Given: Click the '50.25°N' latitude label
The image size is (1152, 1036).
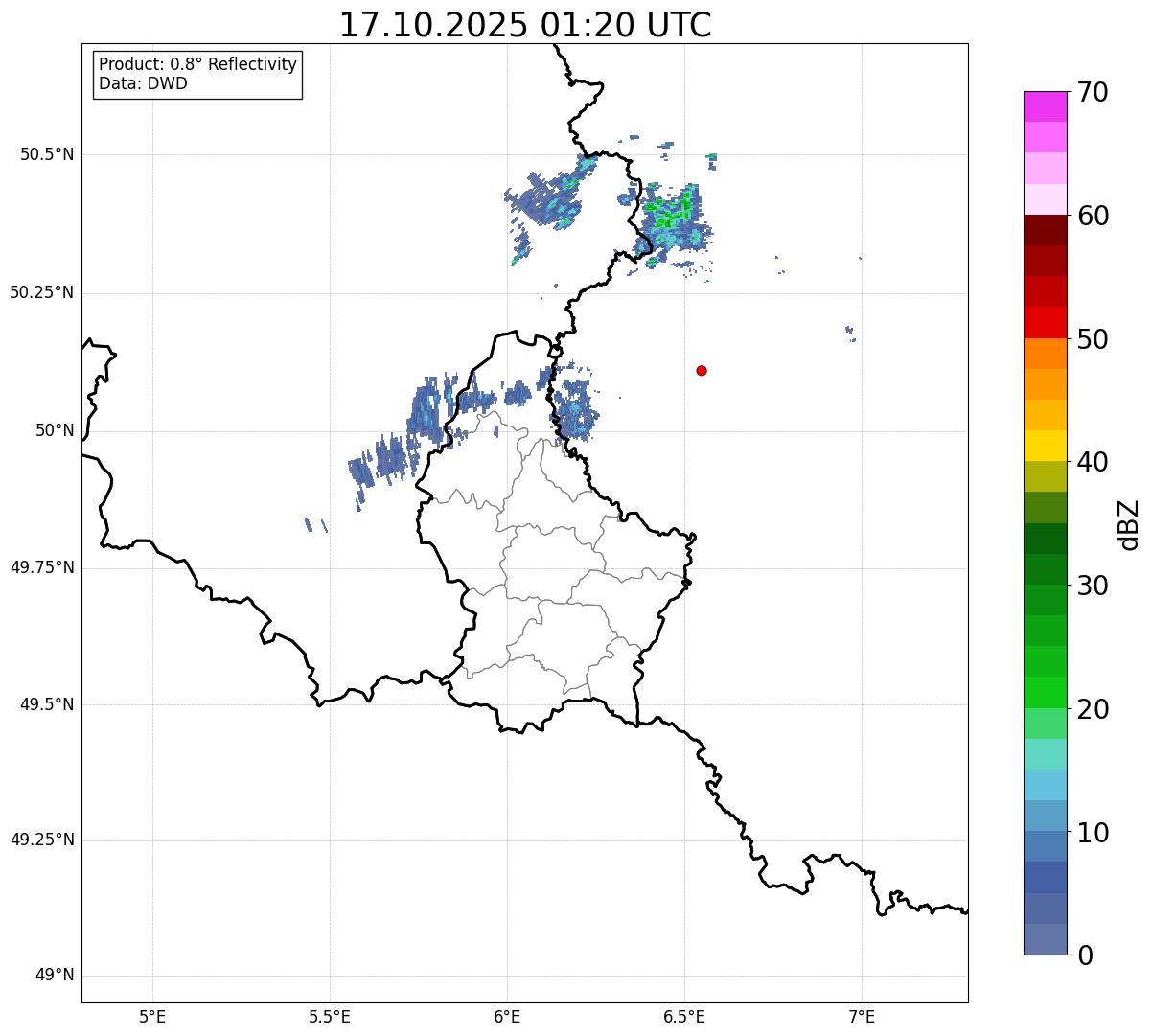Looking at the screenshot, I should pos(42,292).
